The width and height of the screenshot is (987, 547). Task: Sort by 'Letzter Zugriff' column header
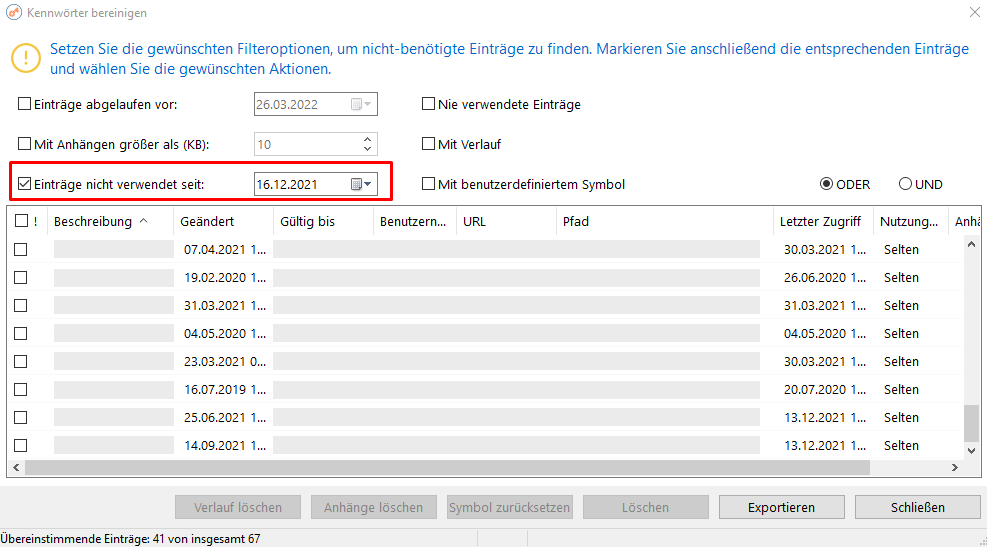[823, 222]
